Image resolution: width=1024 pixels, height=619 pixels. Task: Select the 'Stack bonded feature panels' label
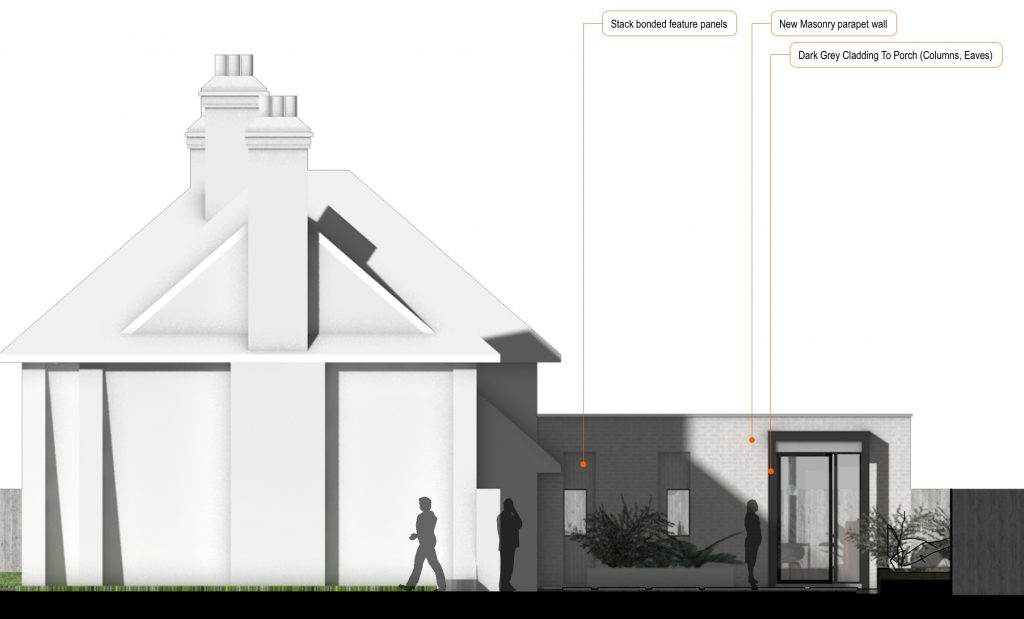click(x=669, y=24)
